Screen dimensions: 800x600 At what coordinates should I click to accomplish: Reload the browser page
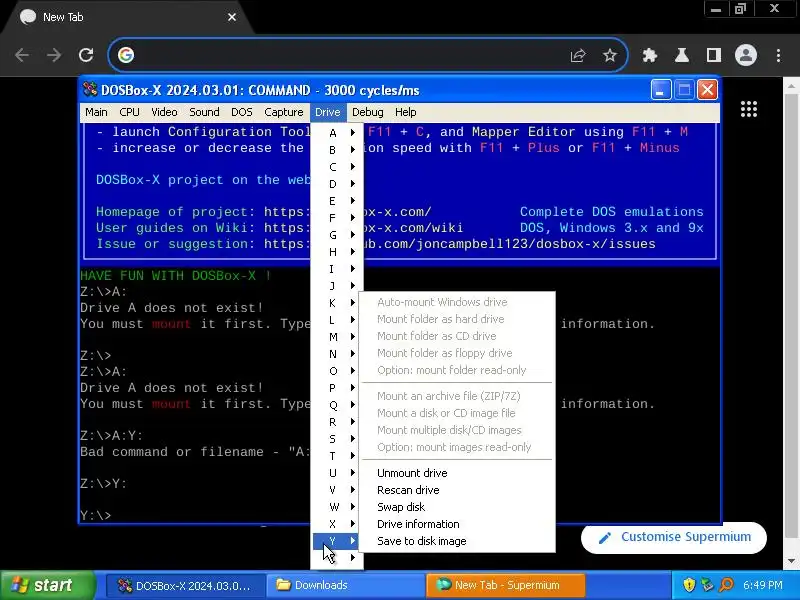86,55
